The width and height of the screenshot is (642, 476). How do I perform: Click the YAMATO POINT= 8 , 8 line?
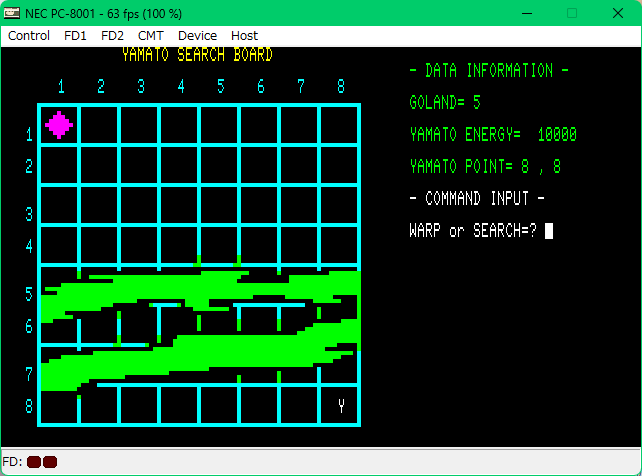485,167
